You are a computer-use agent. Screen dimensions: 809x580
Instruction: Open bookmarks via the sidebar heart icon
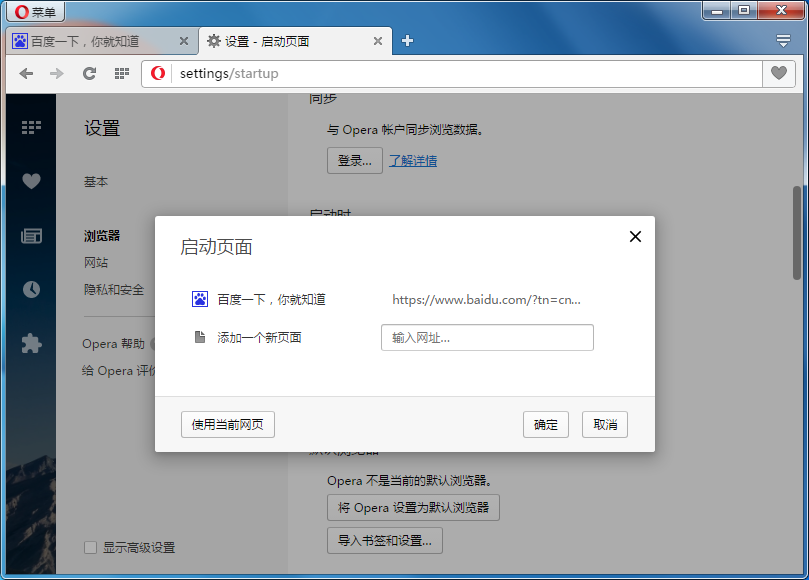coord(30,181)
